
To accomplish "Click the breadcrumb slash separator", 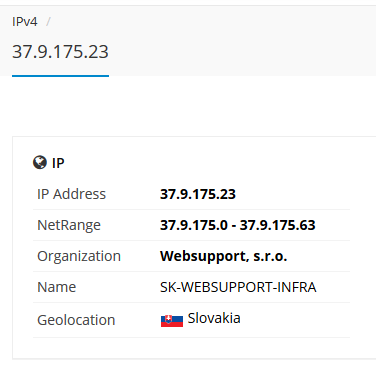I will coord(48,22).
